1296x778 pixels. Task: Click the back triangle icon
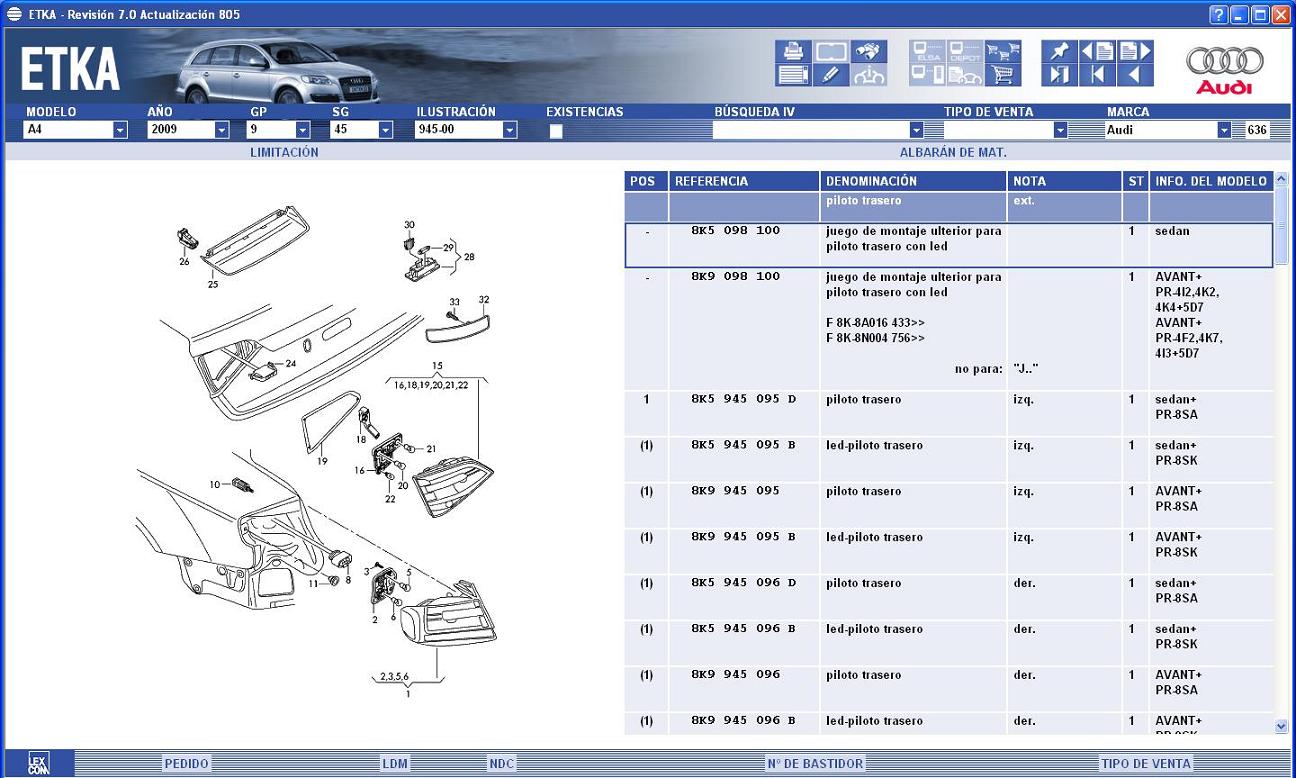point(1135,75)
